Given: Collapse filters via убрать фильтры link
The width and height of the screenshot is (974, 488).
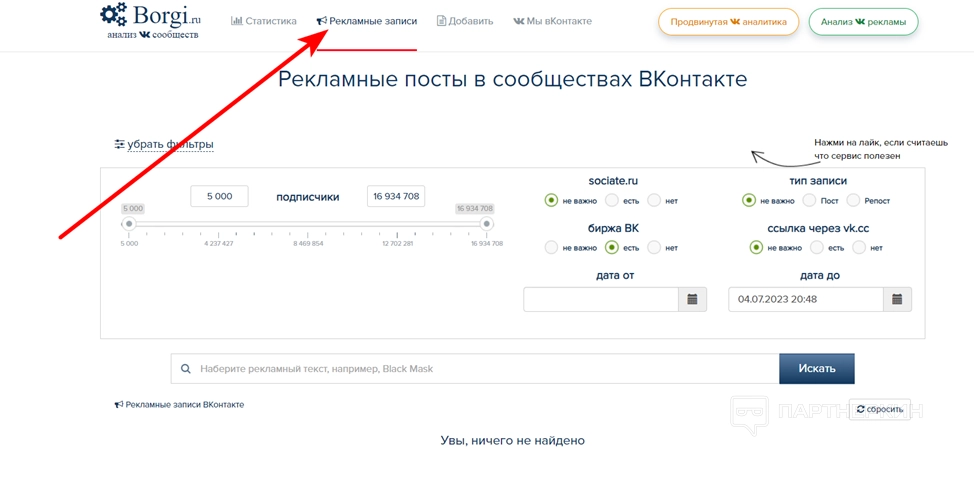Looking at the screenshot, I should [x=170, y=145].
